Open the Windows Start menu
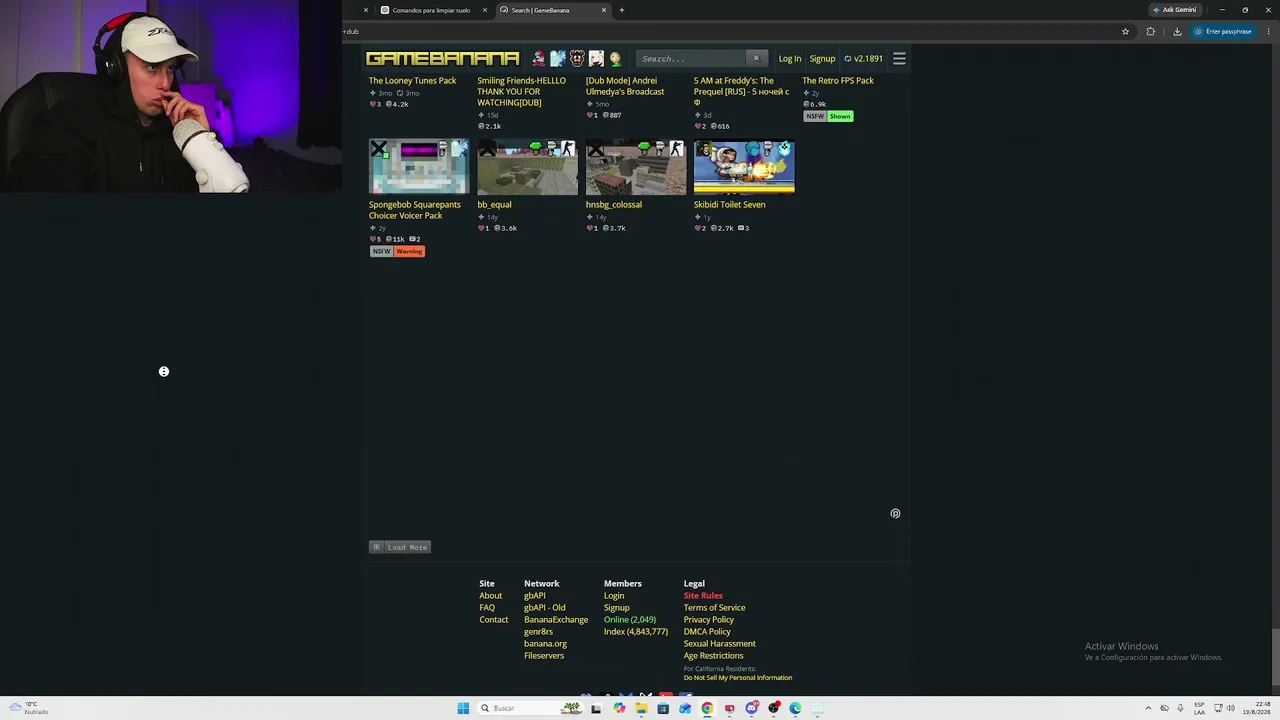 (x=463, y=708)
